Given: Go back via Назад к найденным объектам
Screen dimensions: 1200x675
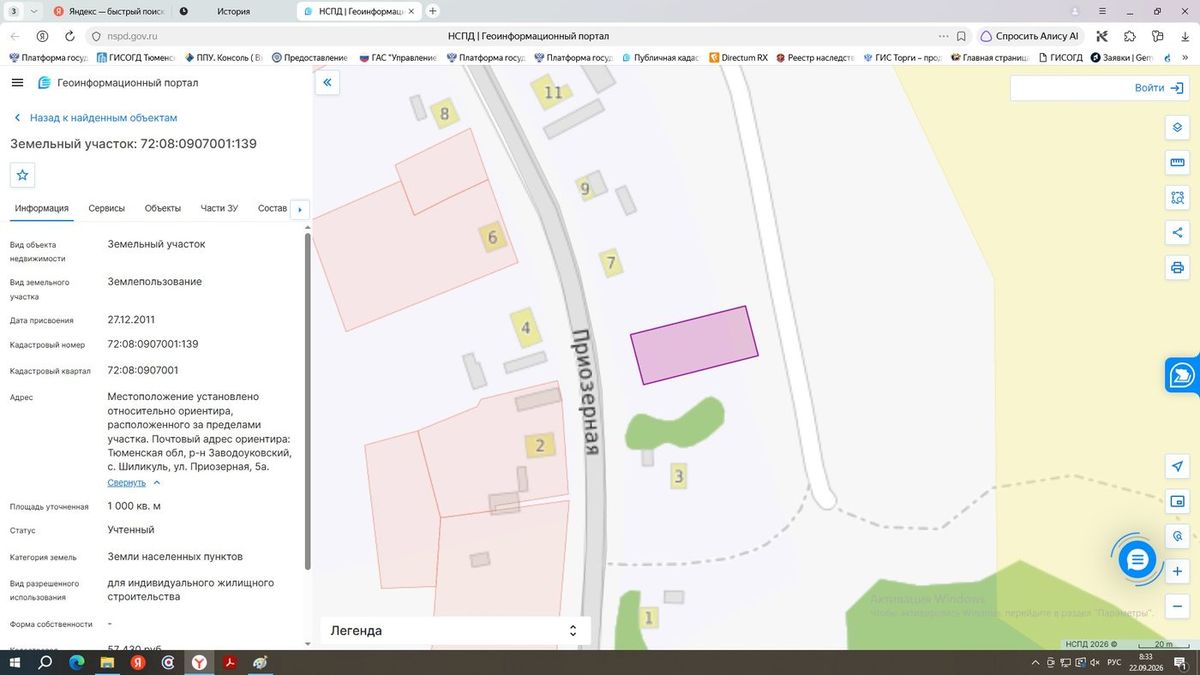Looking at the screenshot, I should 95,118.
